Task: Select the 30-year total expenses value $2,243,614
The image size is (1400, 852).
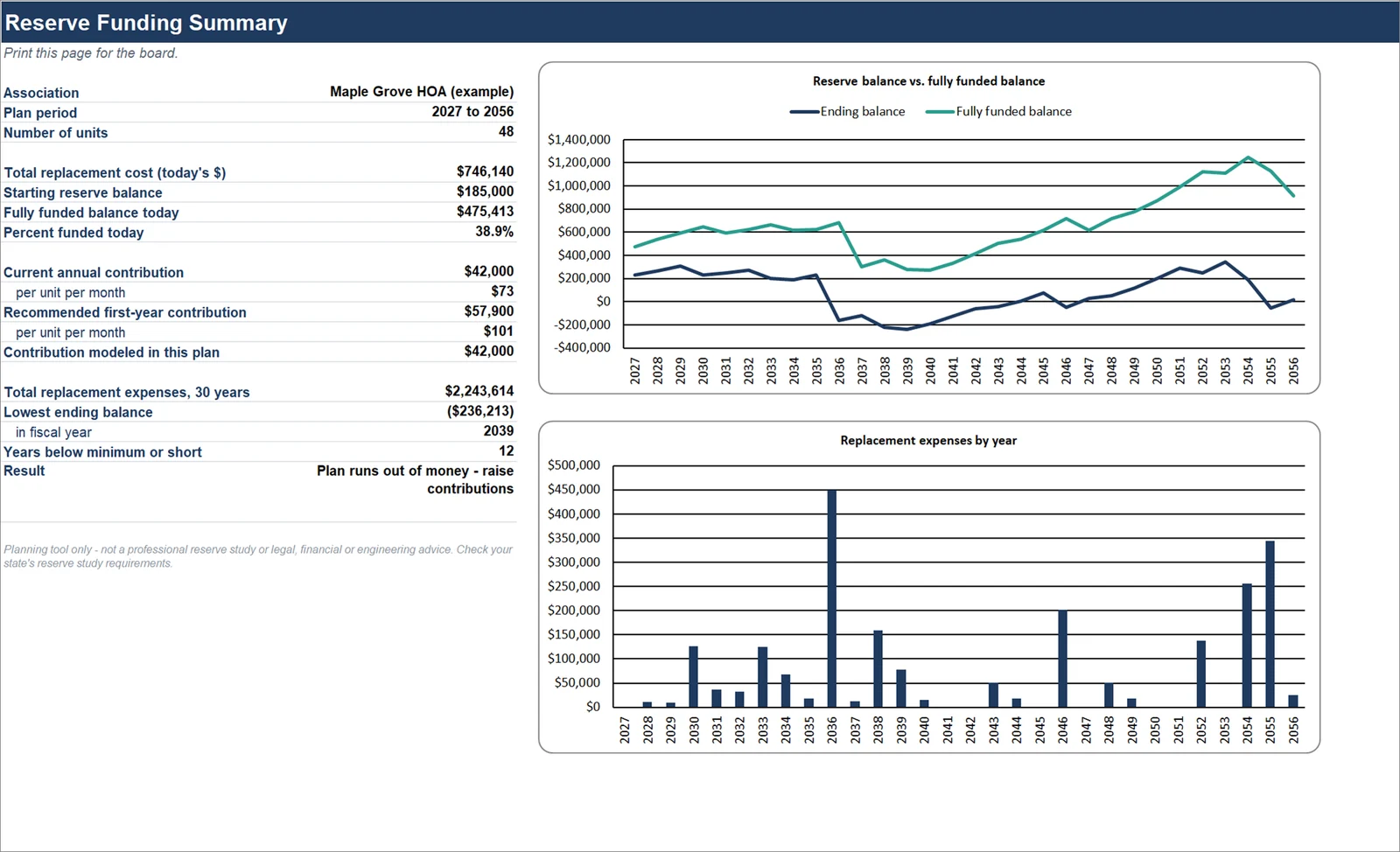Action: click(x=479, y=391)
